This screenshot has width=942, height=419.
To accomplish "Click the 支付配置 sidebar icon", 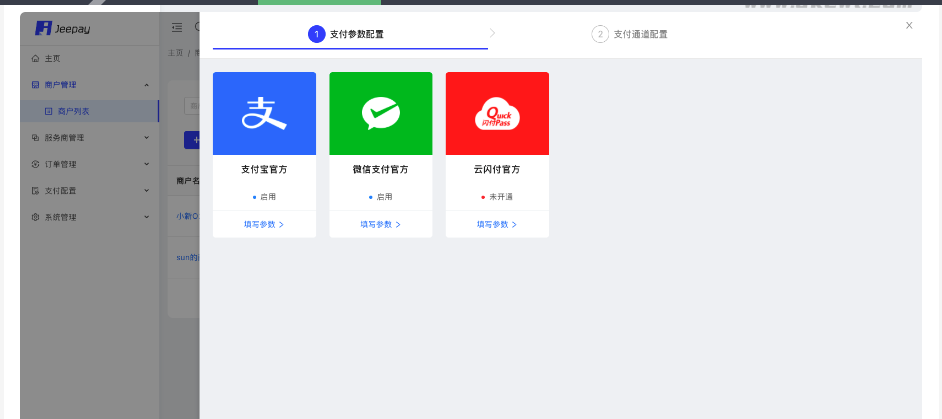I will click(x=35, y=191).
